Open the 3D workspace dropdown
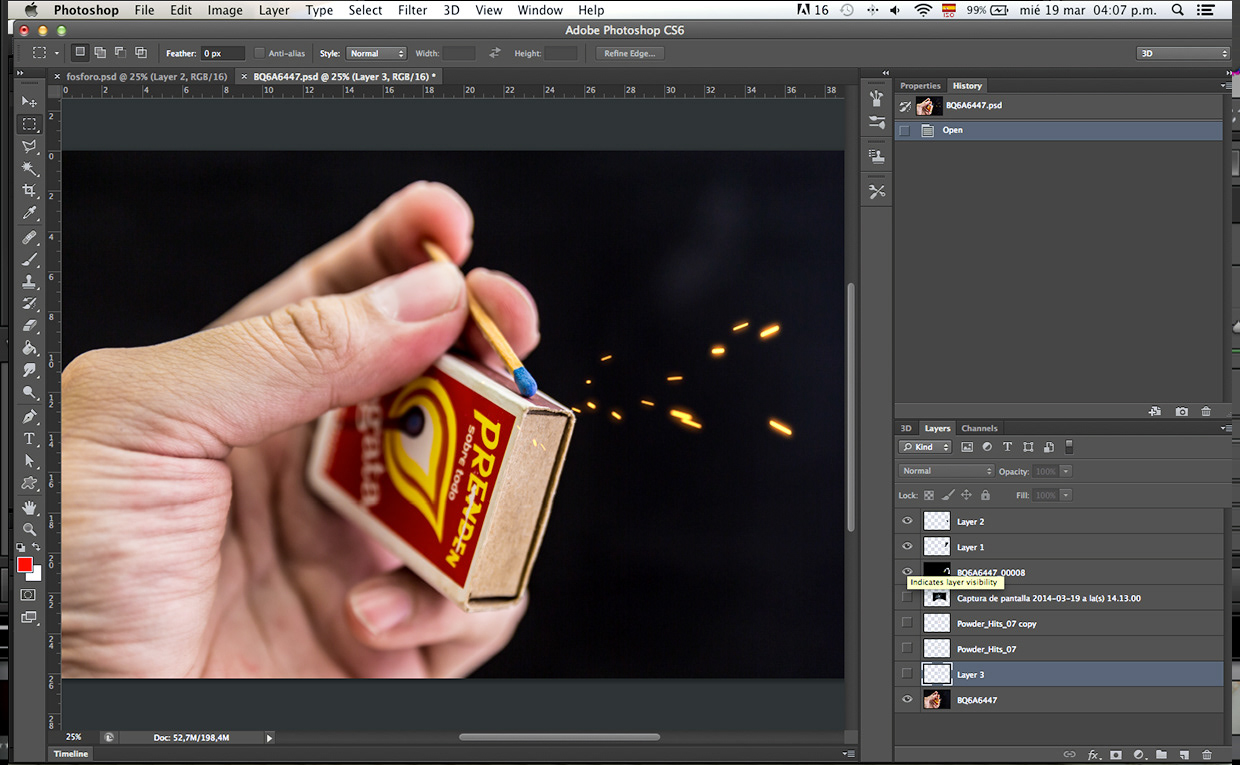 point(1183,53)
